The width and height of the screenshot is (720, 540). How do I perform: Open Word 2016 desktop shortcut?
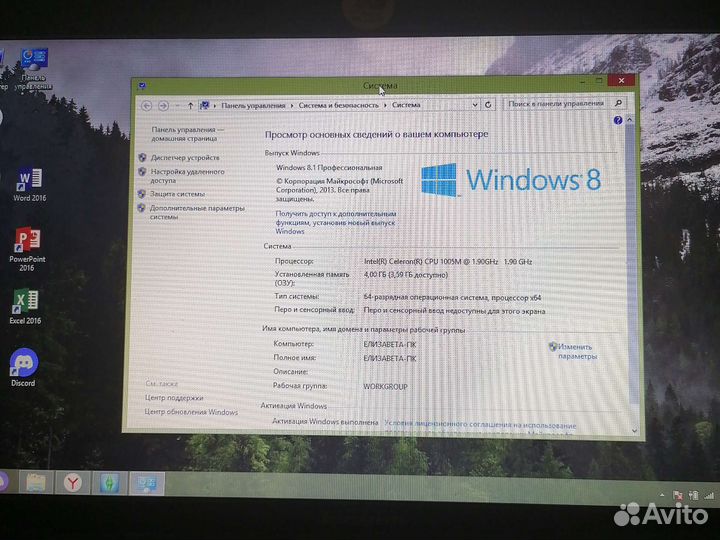[x=29, y=185]
